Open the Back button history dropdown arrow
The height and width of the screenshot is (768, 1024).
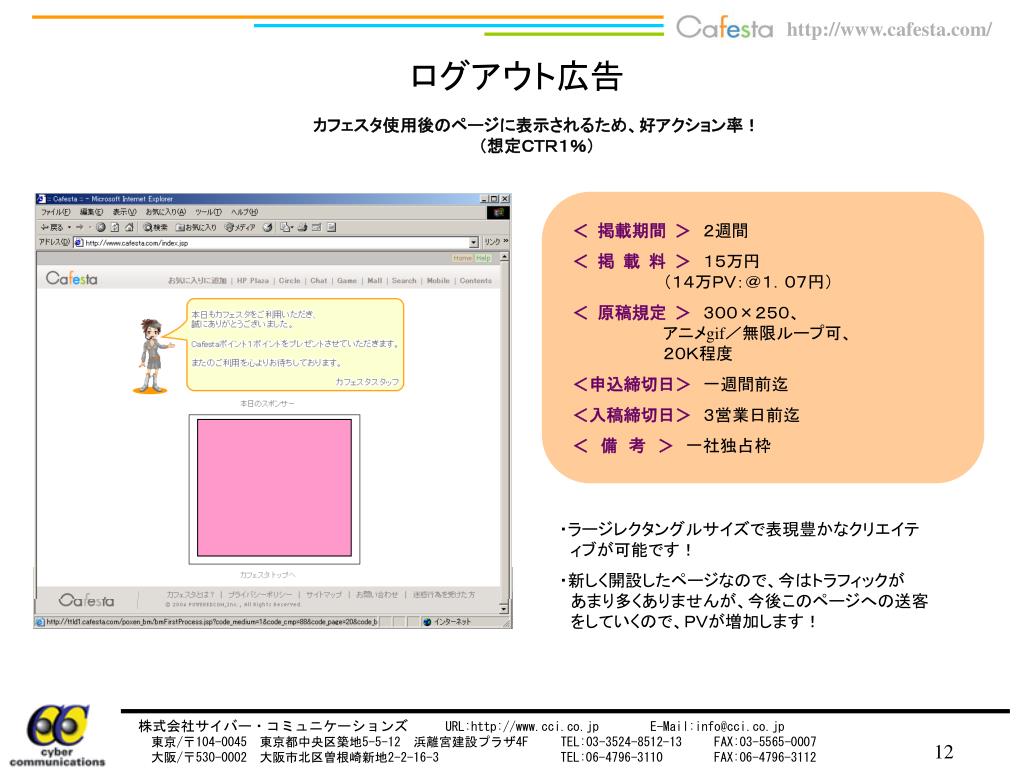(69, 228)
